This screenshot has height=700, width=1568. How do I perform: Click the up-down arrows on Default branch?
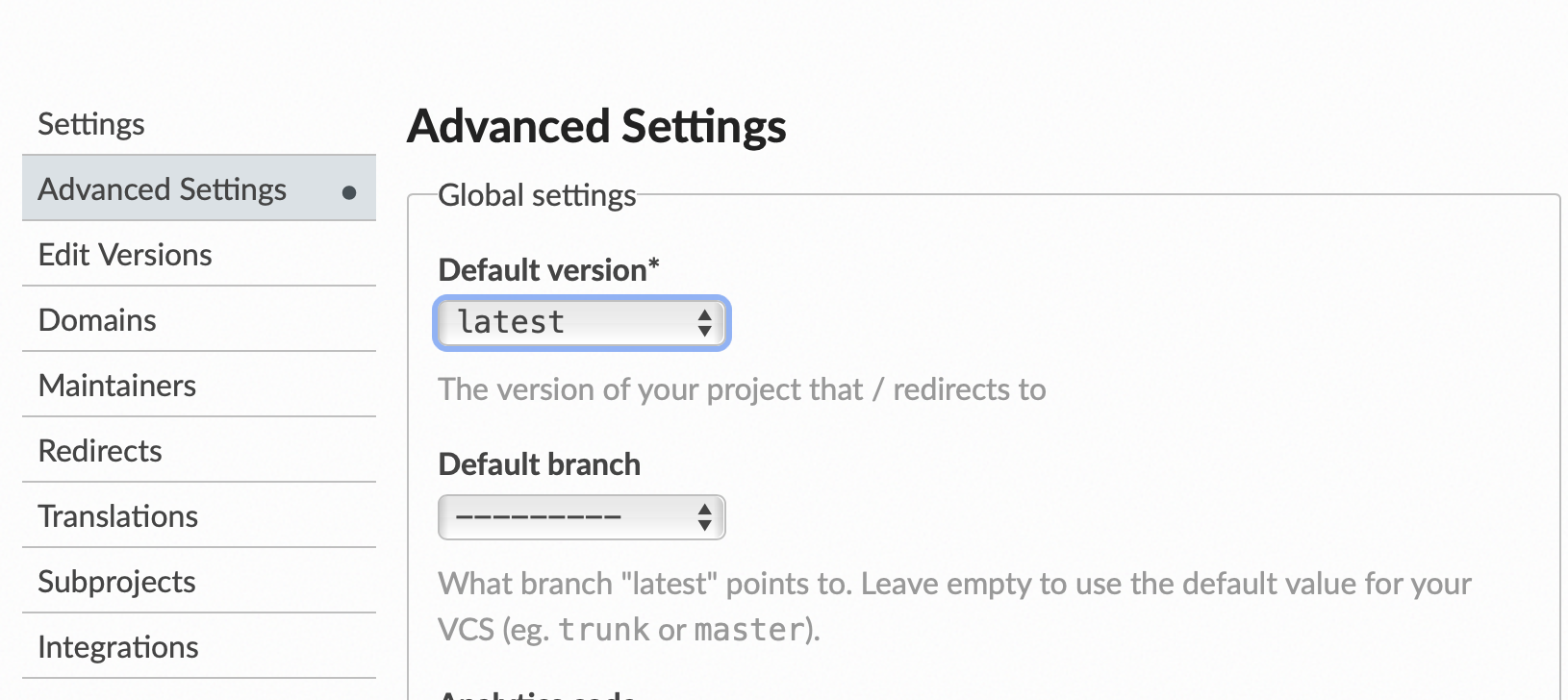pyautogui.click(x=705, y=516)
